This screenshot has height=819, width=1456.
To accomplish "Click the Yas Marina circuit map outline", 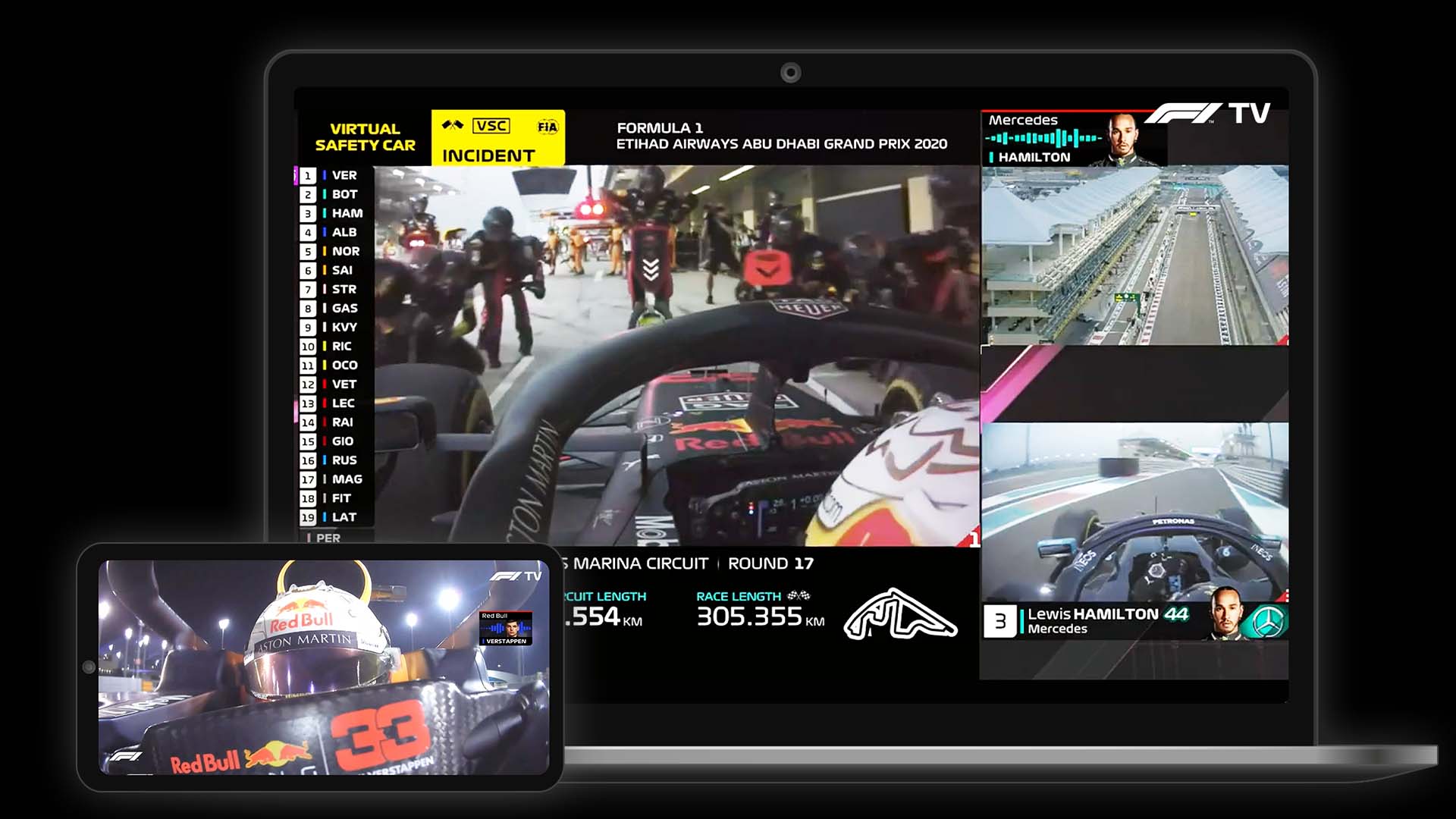I will (900, 614).
